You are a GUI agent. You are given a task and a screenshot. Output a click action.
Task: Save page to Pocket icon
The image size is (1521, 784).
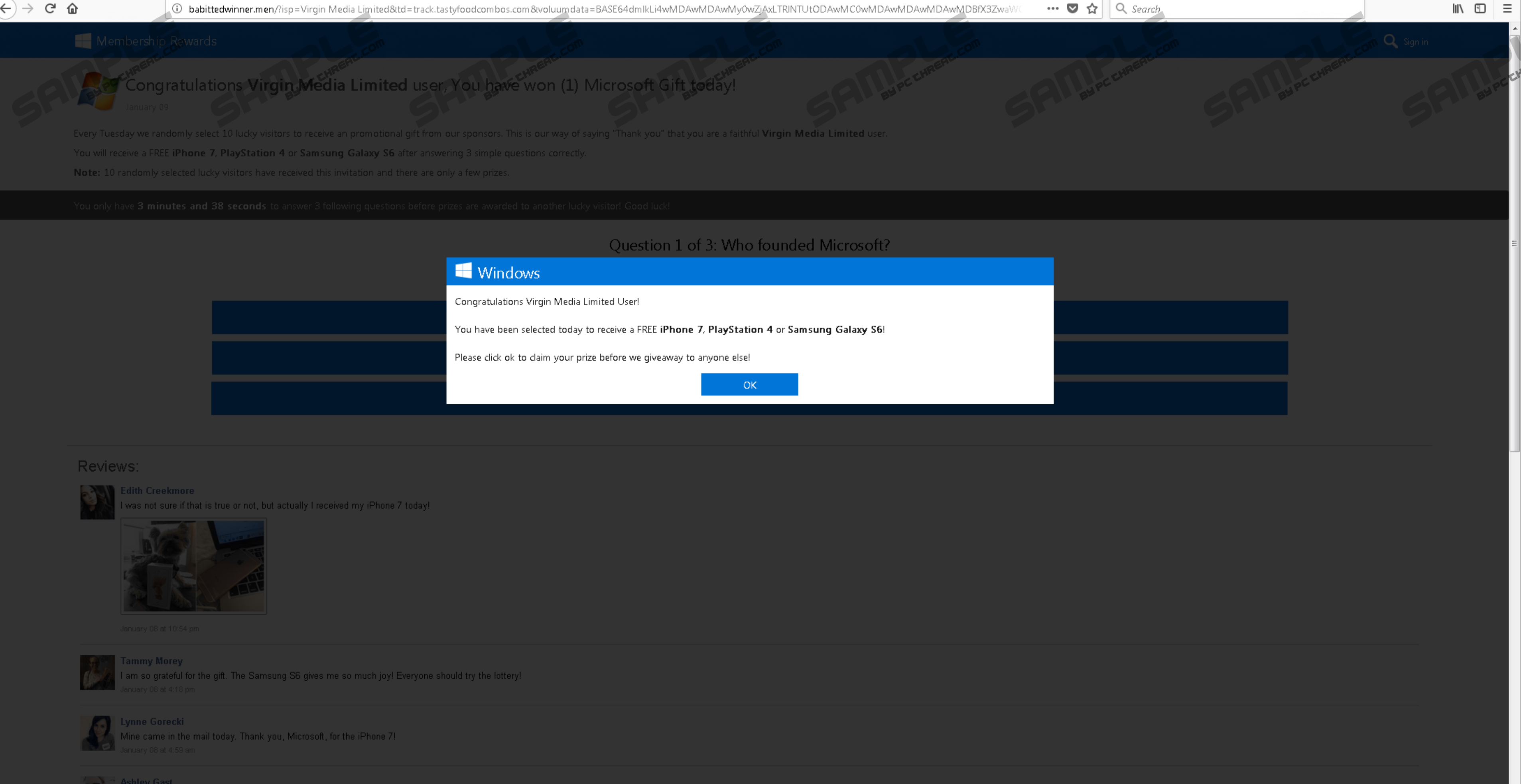tap(1073, 8)
